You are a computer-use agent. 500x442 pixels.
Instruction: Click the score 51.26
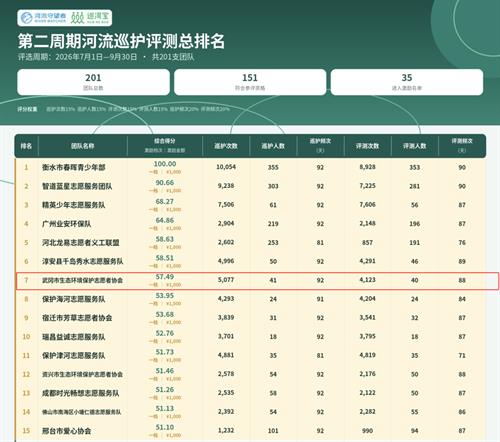[x=165, y=390]
